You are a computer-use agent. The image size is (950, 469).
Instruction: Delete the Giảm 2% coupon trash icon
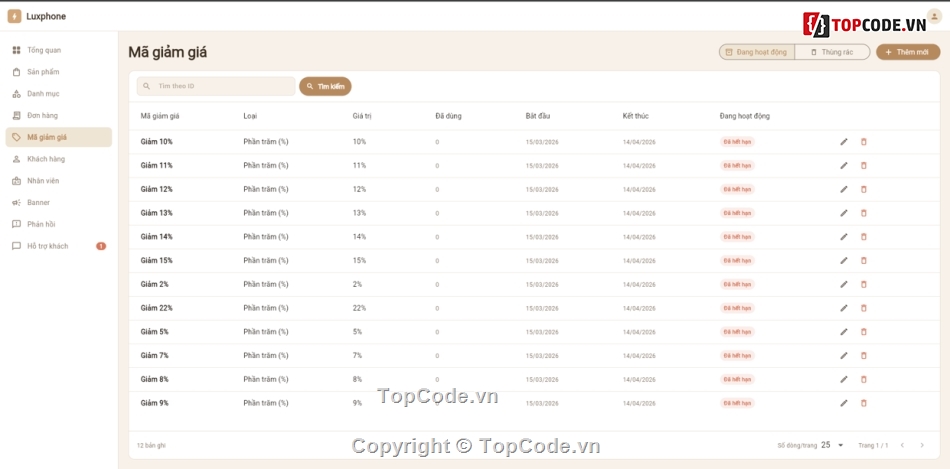click(x=864, y=284)
